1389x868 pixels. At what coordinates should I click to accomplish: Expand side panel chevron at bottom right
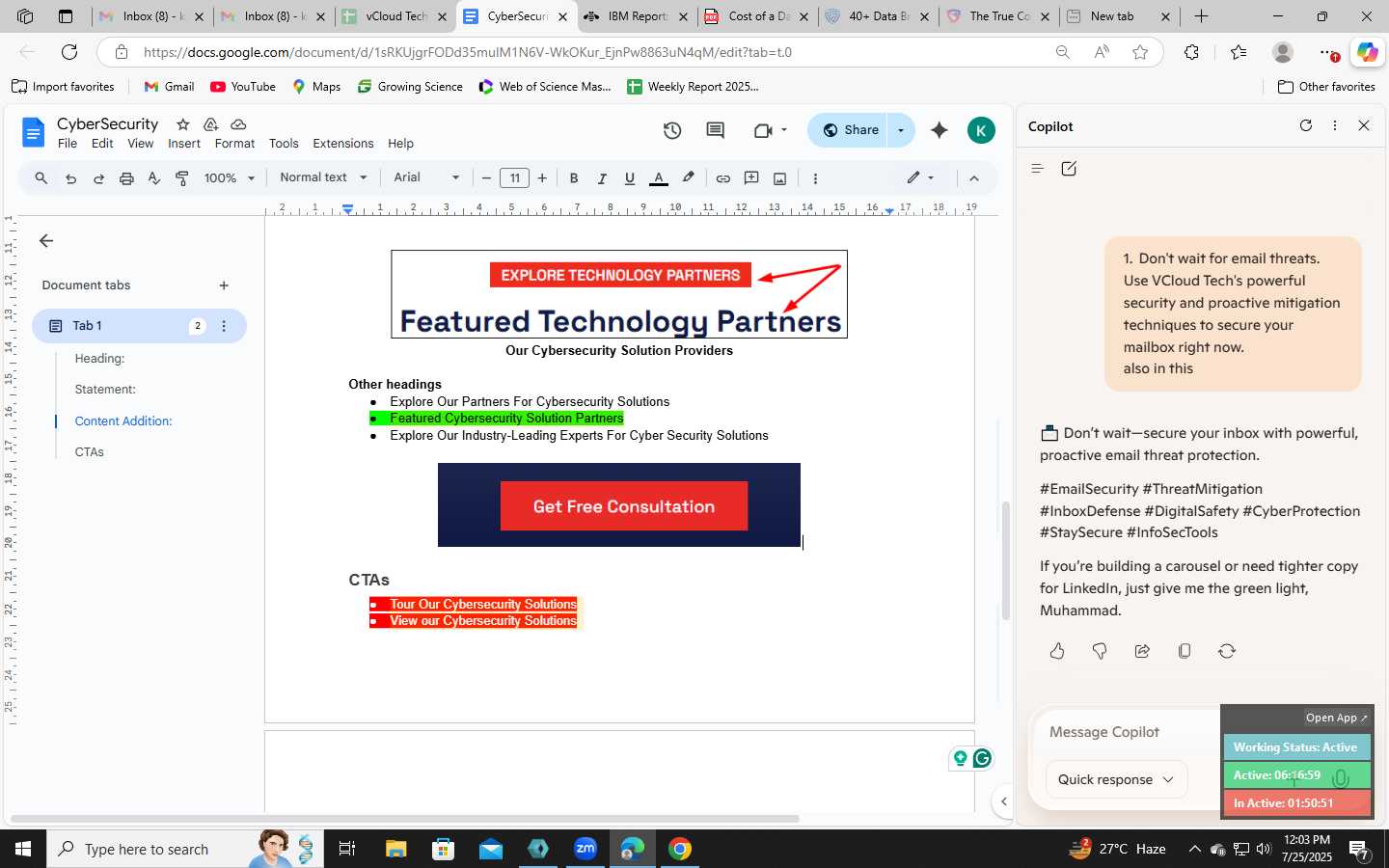coord(1003,801)
